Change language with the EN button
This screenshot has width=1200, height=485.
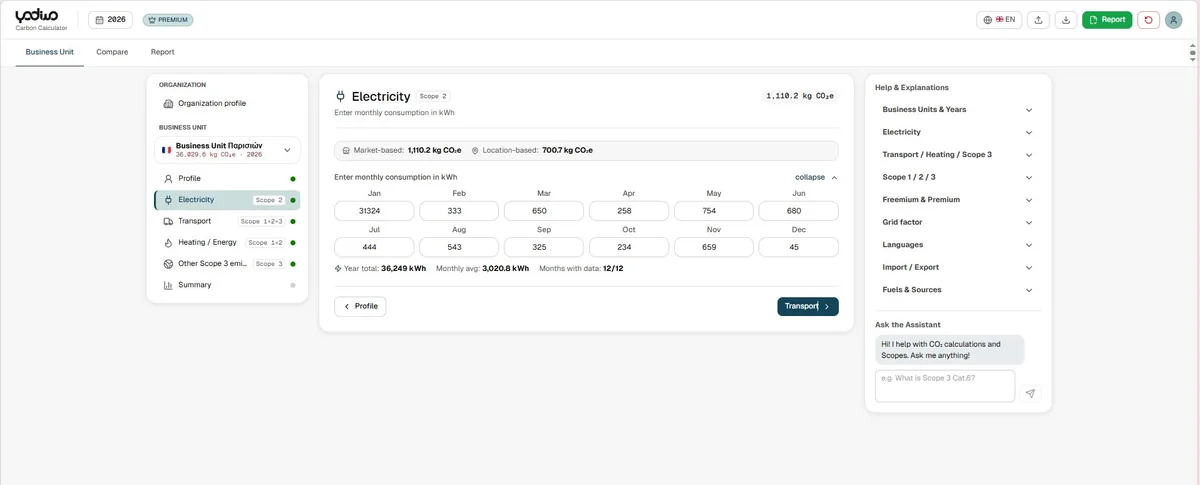[999, 19]
